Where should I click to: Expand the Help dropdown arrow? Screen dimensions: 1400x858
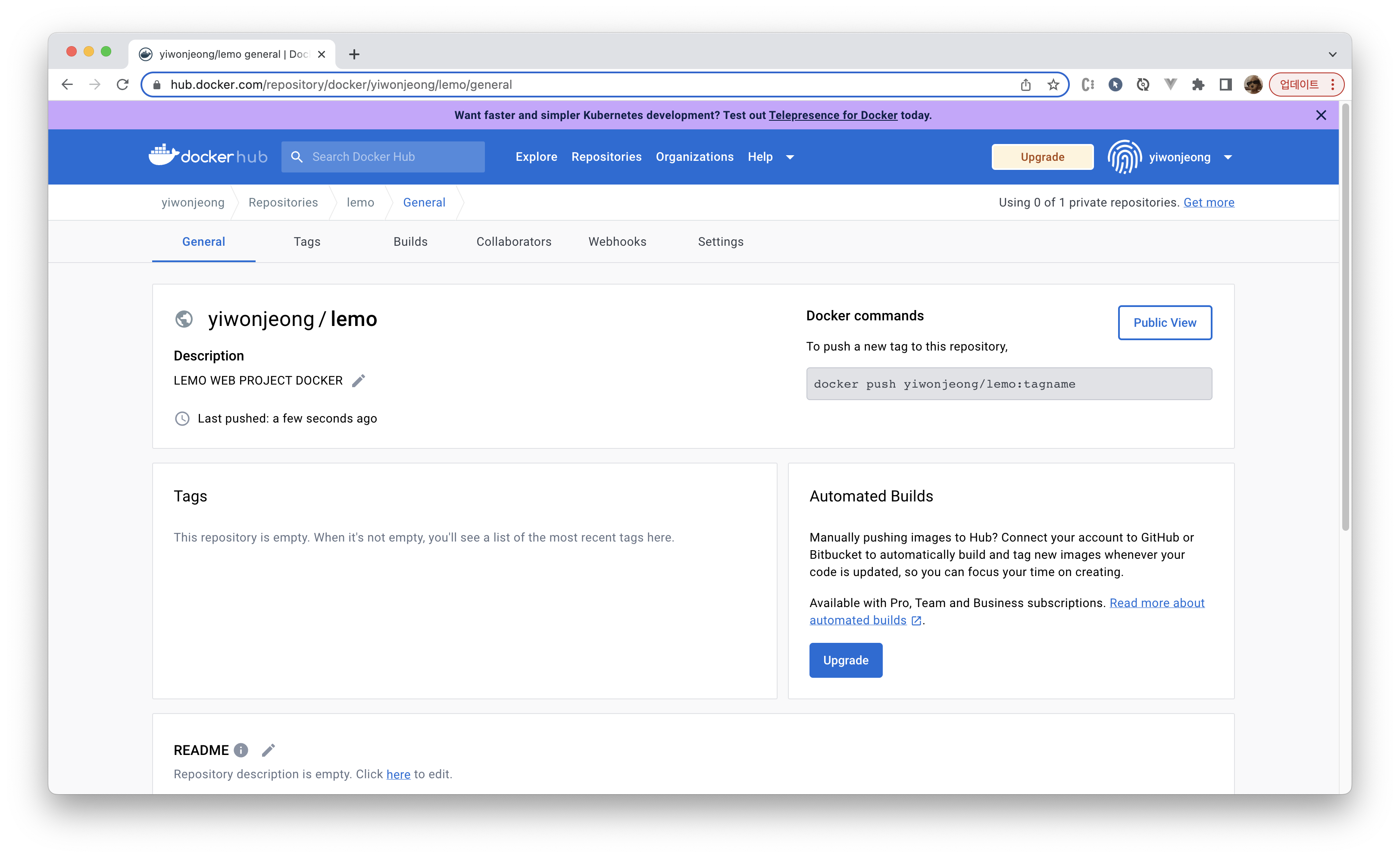click(x=790, y=157)
